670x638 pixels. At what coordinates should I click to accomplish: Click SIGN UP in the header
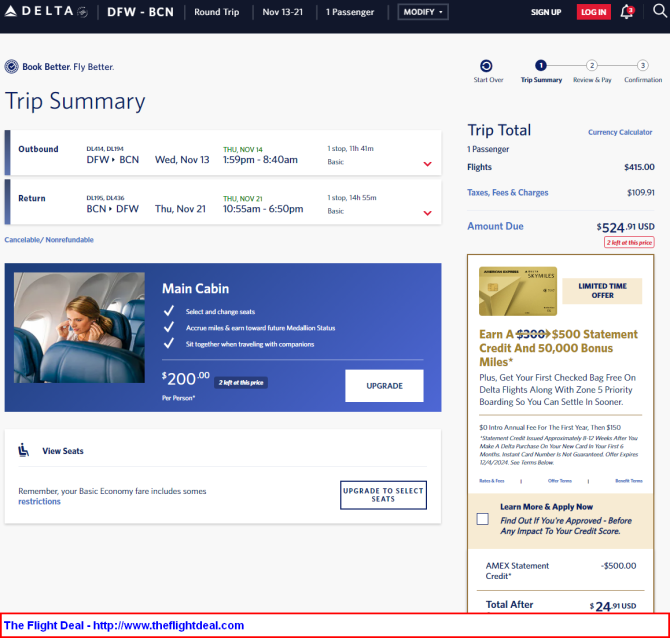(546, 12)
